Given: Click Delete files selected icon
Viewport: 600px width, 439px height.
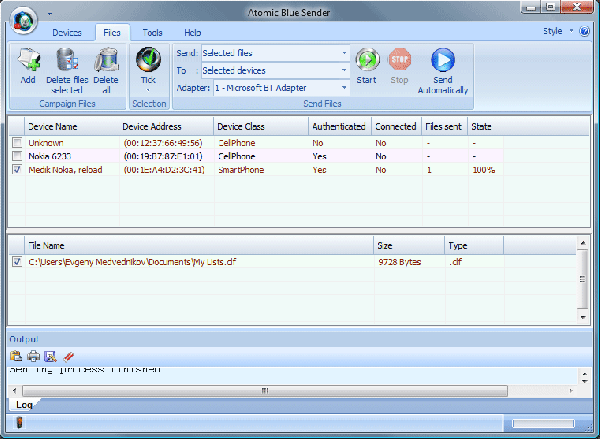Looking at the screenshot, I should (67, 62).
